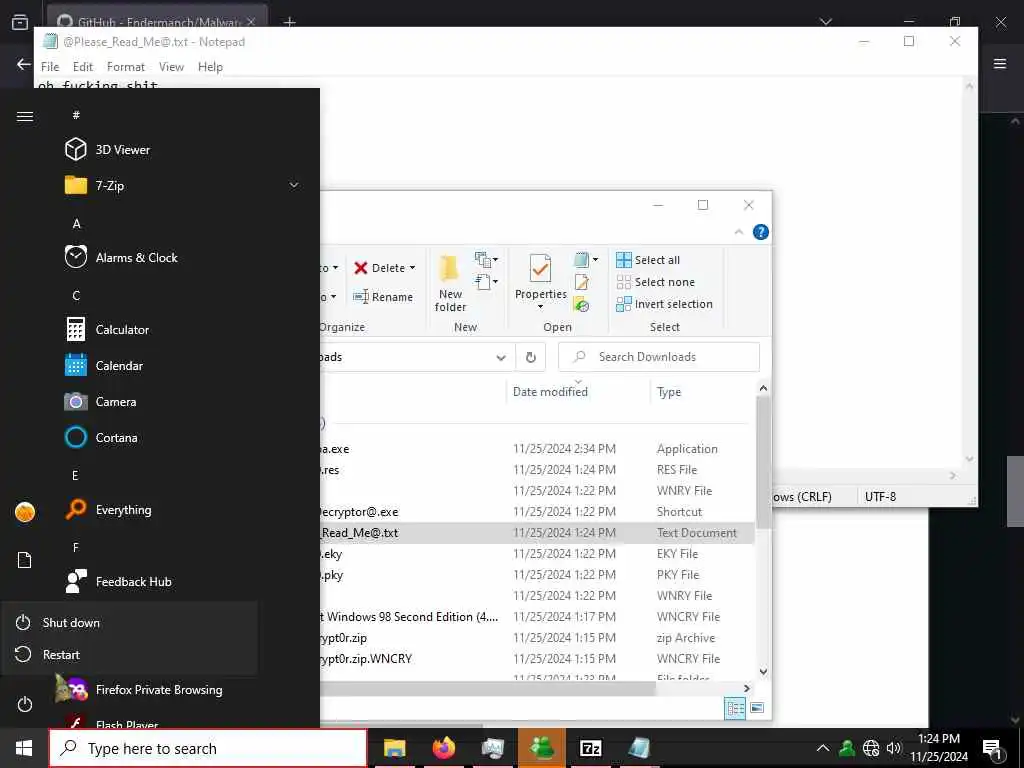Click the taskbar search box
The height and width of the screenshot is (768, 1024).
point(208,748)
